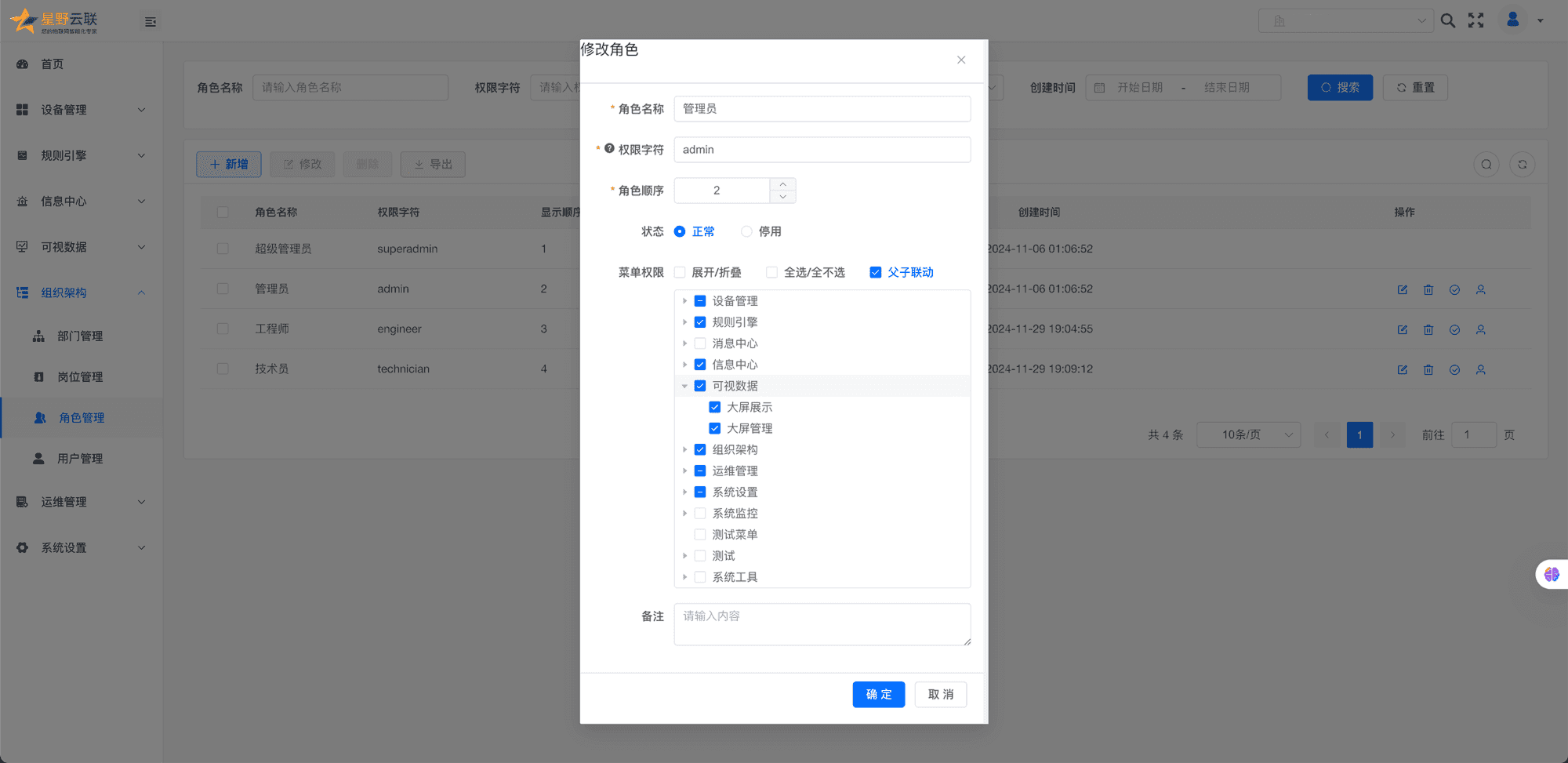1568x763 pixels.
Task: Check the 消息中心 tree checkbox
Action: pyautogui.click(x=700, y=343)
